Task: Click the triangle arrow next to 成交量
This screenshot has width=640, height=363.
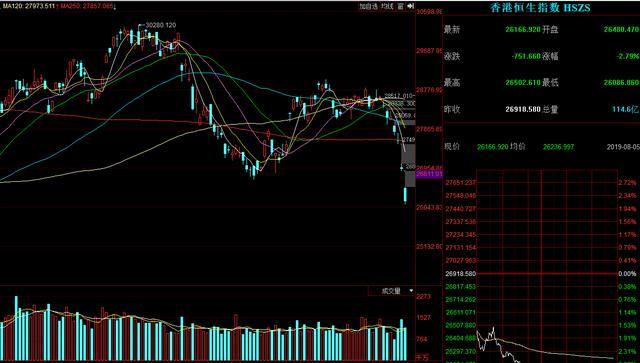Action: 411,291
